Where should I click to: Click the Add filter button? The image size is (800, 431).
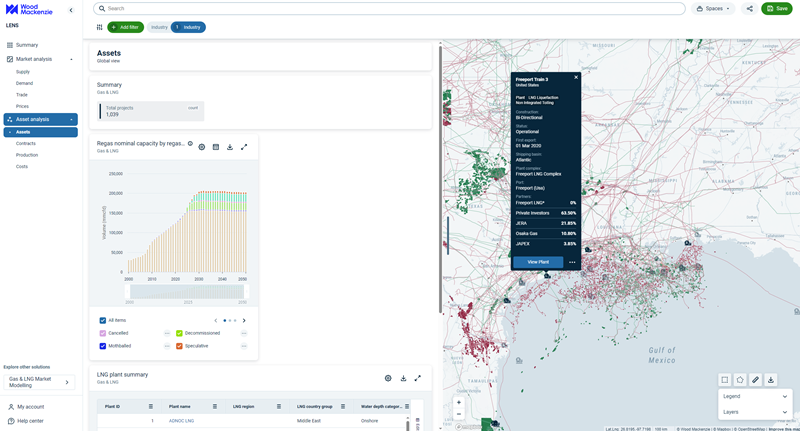[x=126, y=27]
